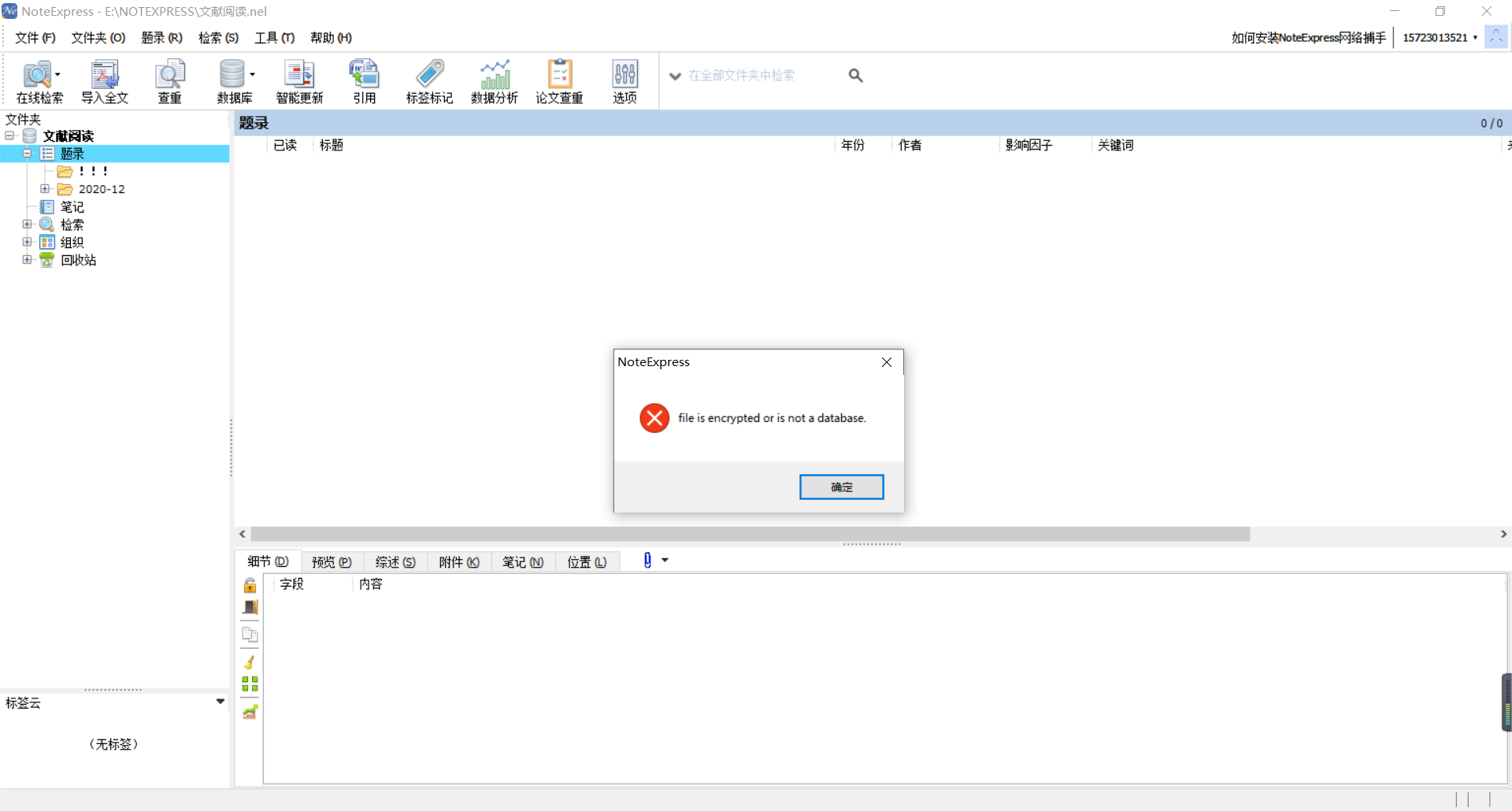Click the 关键词 column header

pos(1116,145)
